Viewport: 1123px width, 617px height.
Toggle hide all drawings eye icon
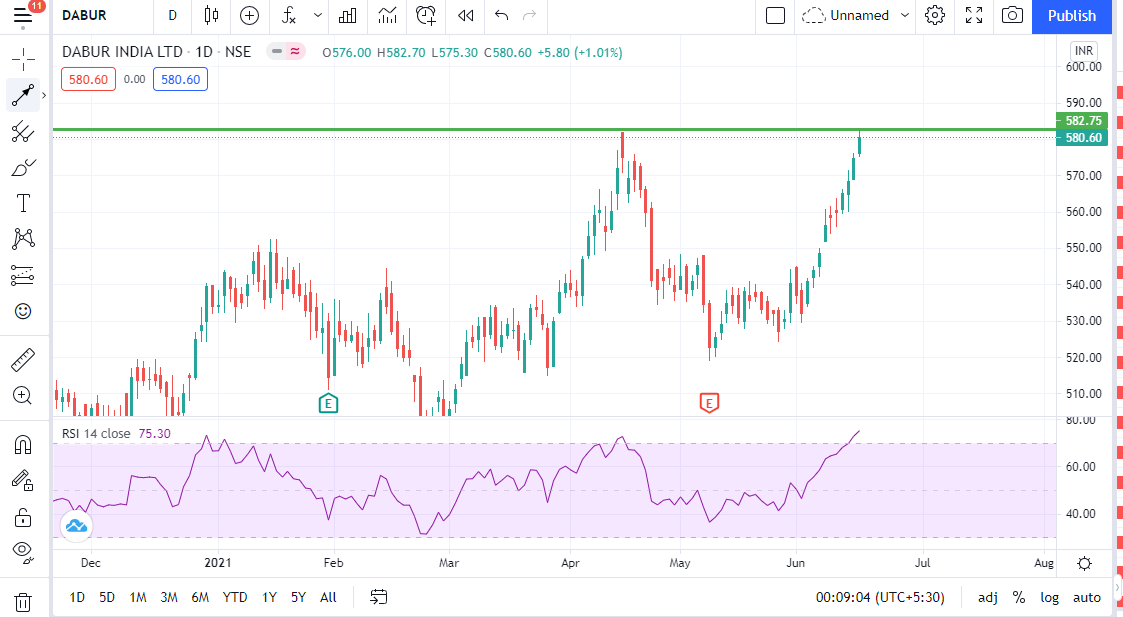[22, 551]
